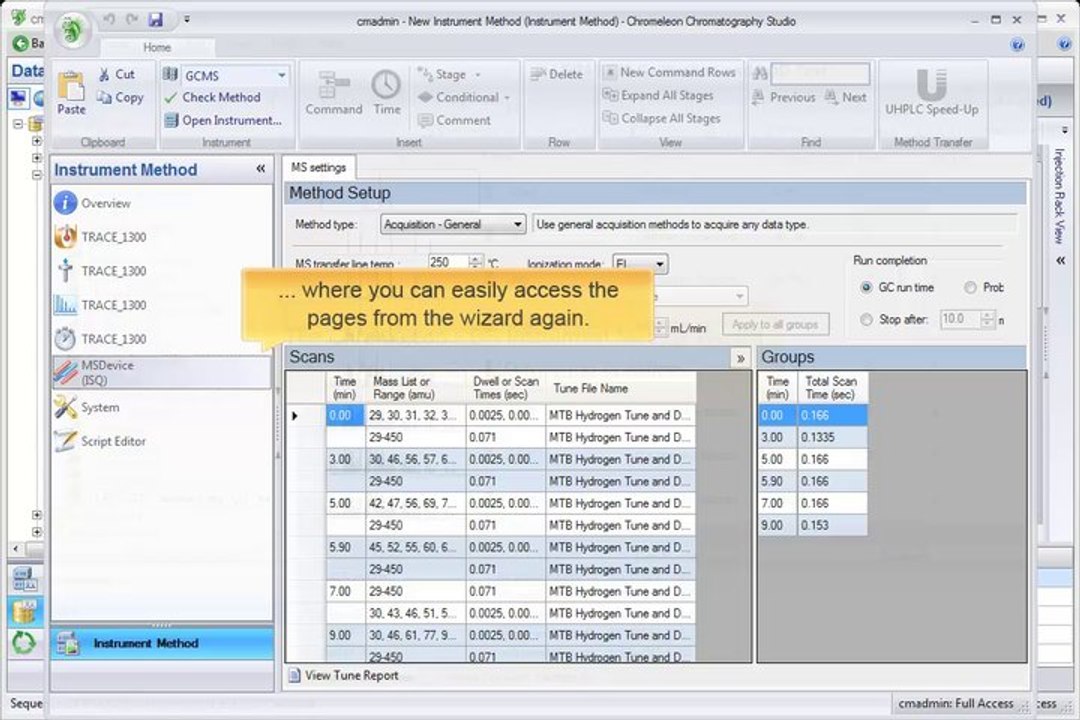Viewport: 1080px width, 720px height.
Task: Click Scans time cell 3.00
Action: (x=344, y=460)
